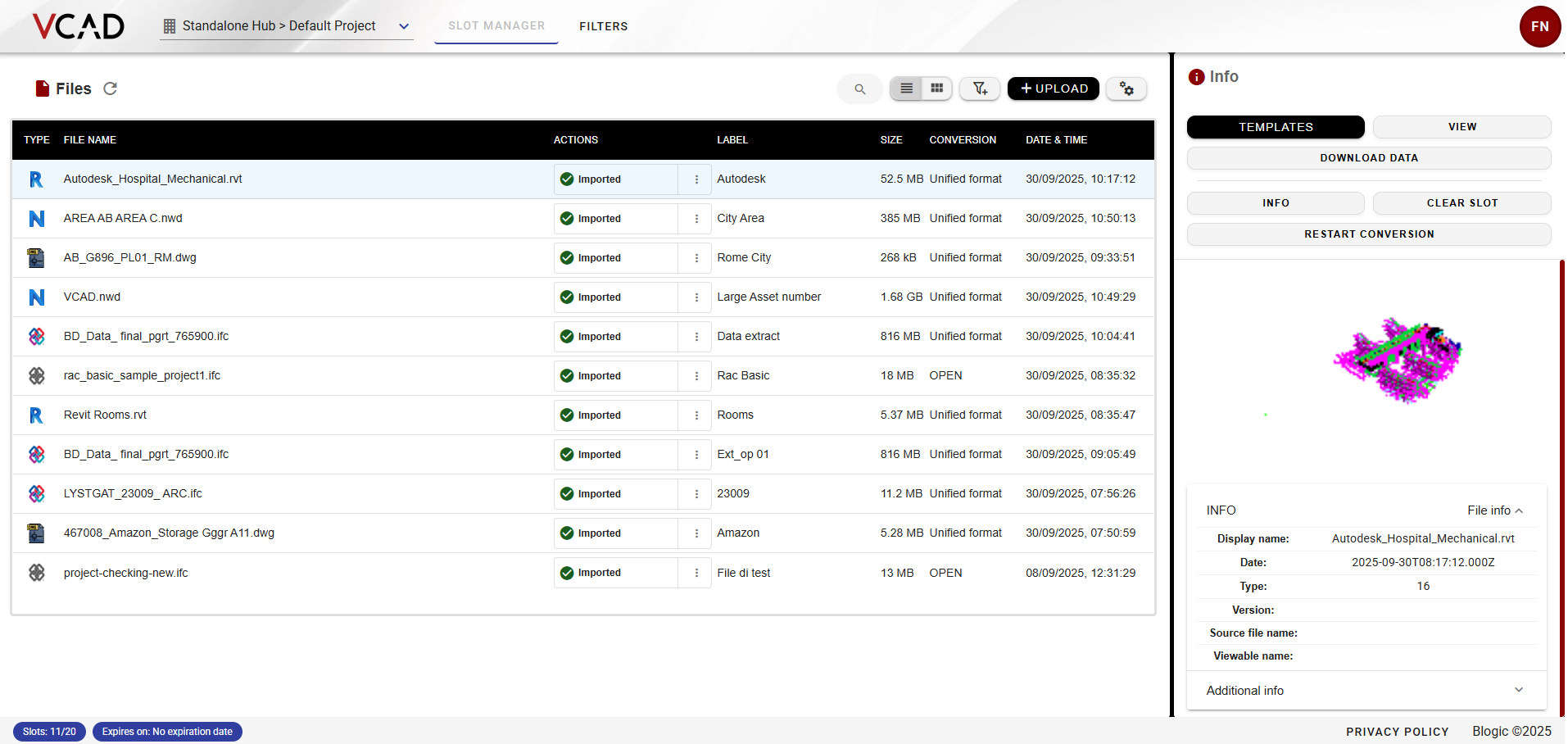The image size is (1568, 744).
Task: Refresh the Files list
Action: point(111,88)
